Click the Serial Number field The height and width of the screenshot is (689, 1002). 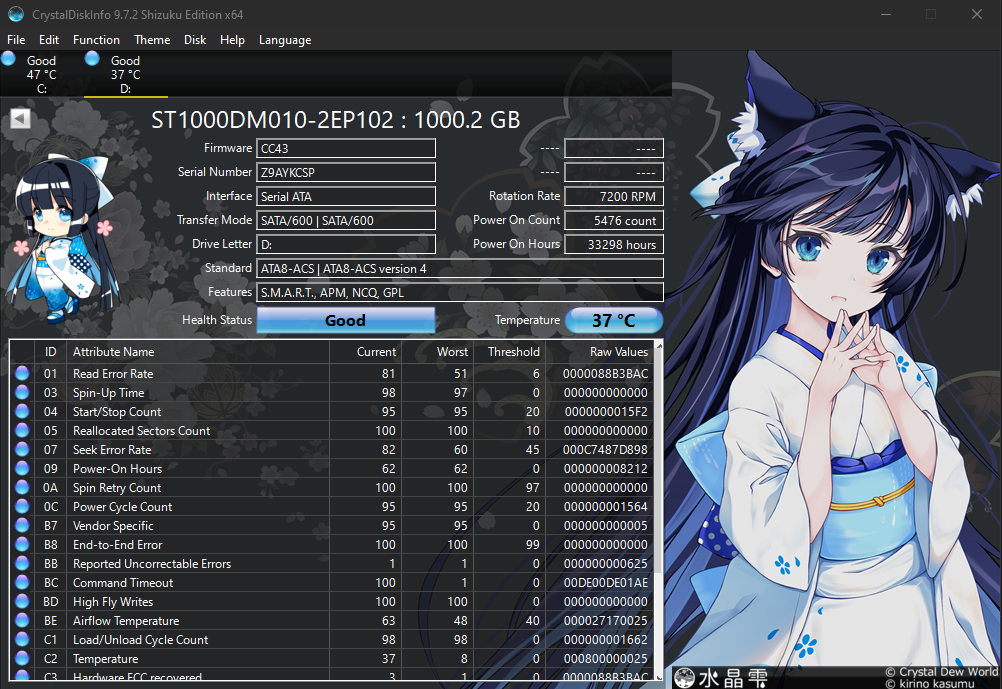pyautogui.click(x=346, y=172)
